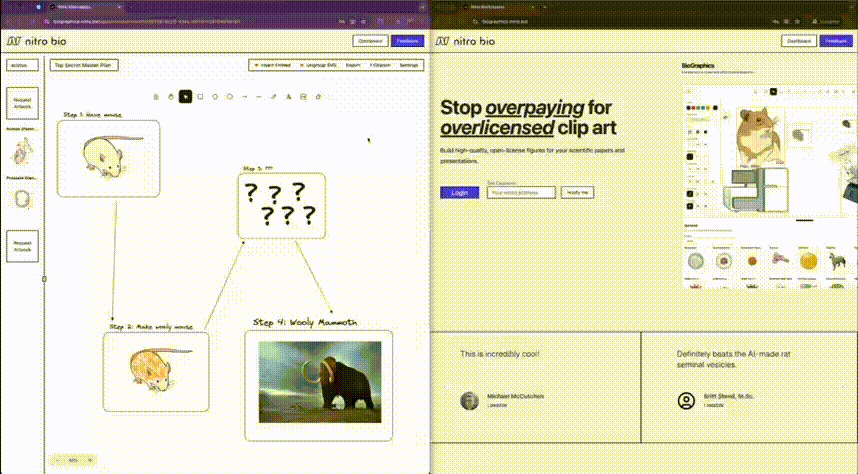This screenshot has height=474, width=858.
Task: Click the Insert image tool
Action: click(303, 97)
